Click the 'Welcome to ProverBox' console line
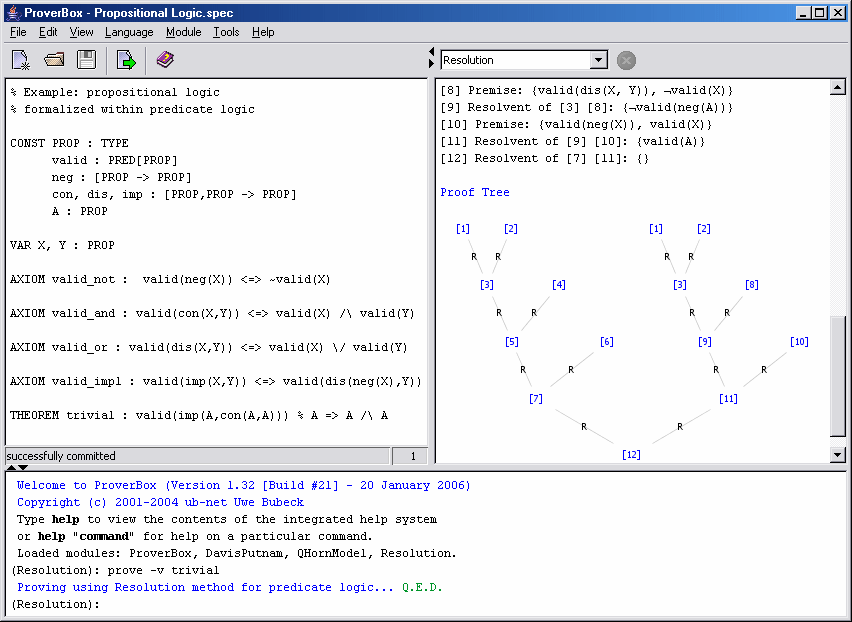The width and height of the screenshot is (852, 622). (x=243, y=485)
